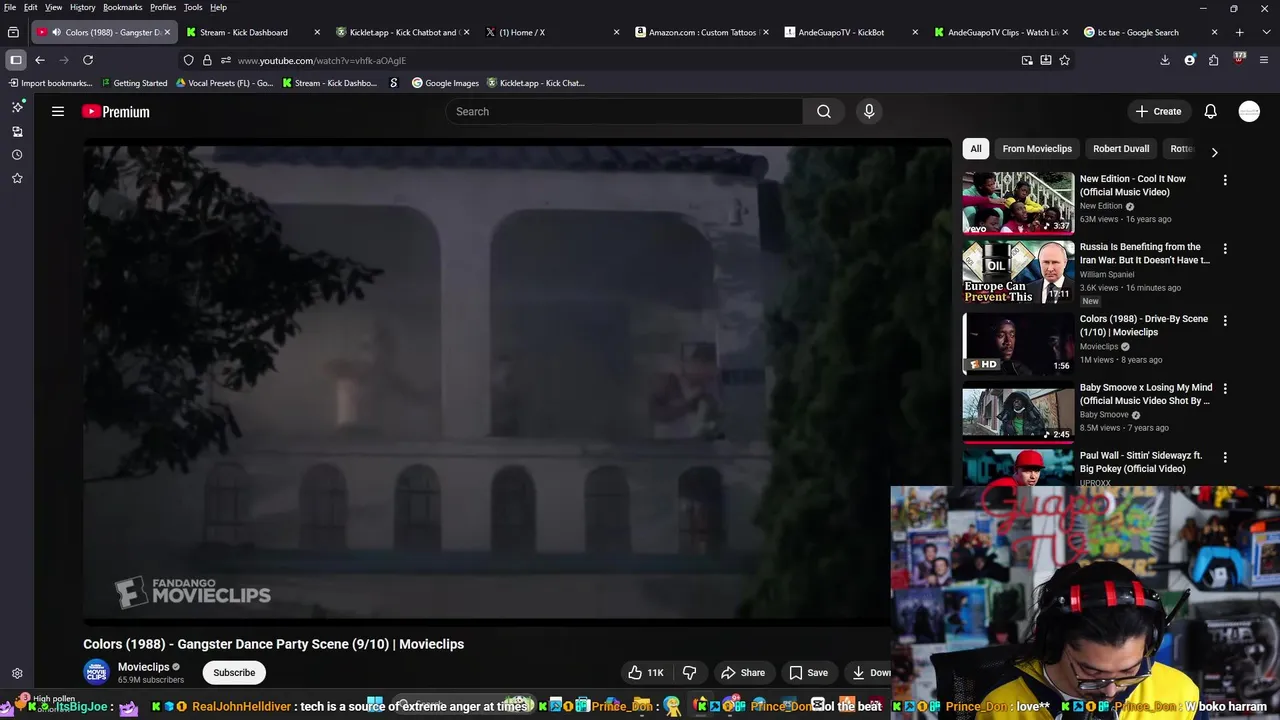Open the History menu
Image resolution: width=1280 pixels, height=720 pixels.
83,7
